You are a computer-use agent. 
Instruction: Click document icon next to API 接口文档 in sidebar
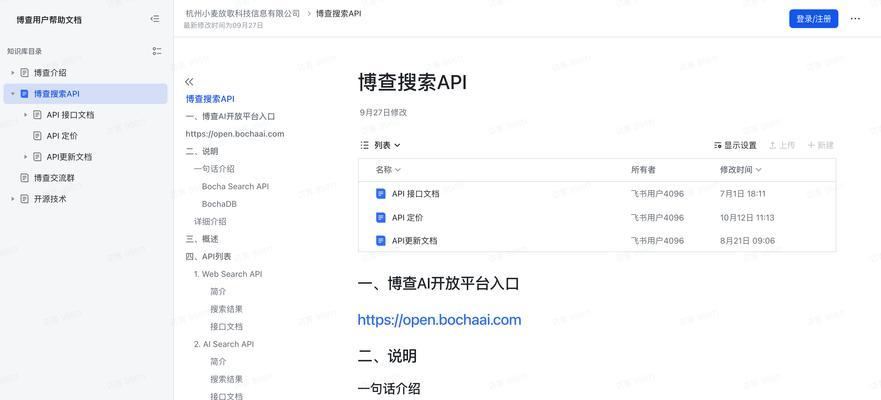(37, 115)
